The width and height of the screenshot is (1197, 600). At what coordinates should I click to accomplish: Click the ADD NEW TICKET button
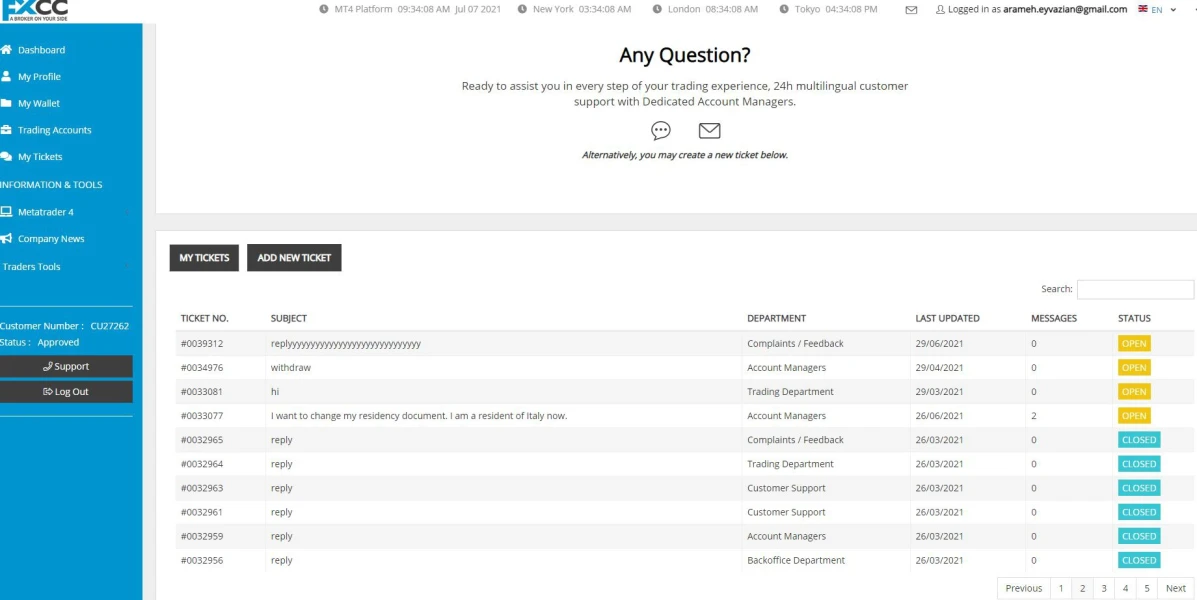pos(294,258)
